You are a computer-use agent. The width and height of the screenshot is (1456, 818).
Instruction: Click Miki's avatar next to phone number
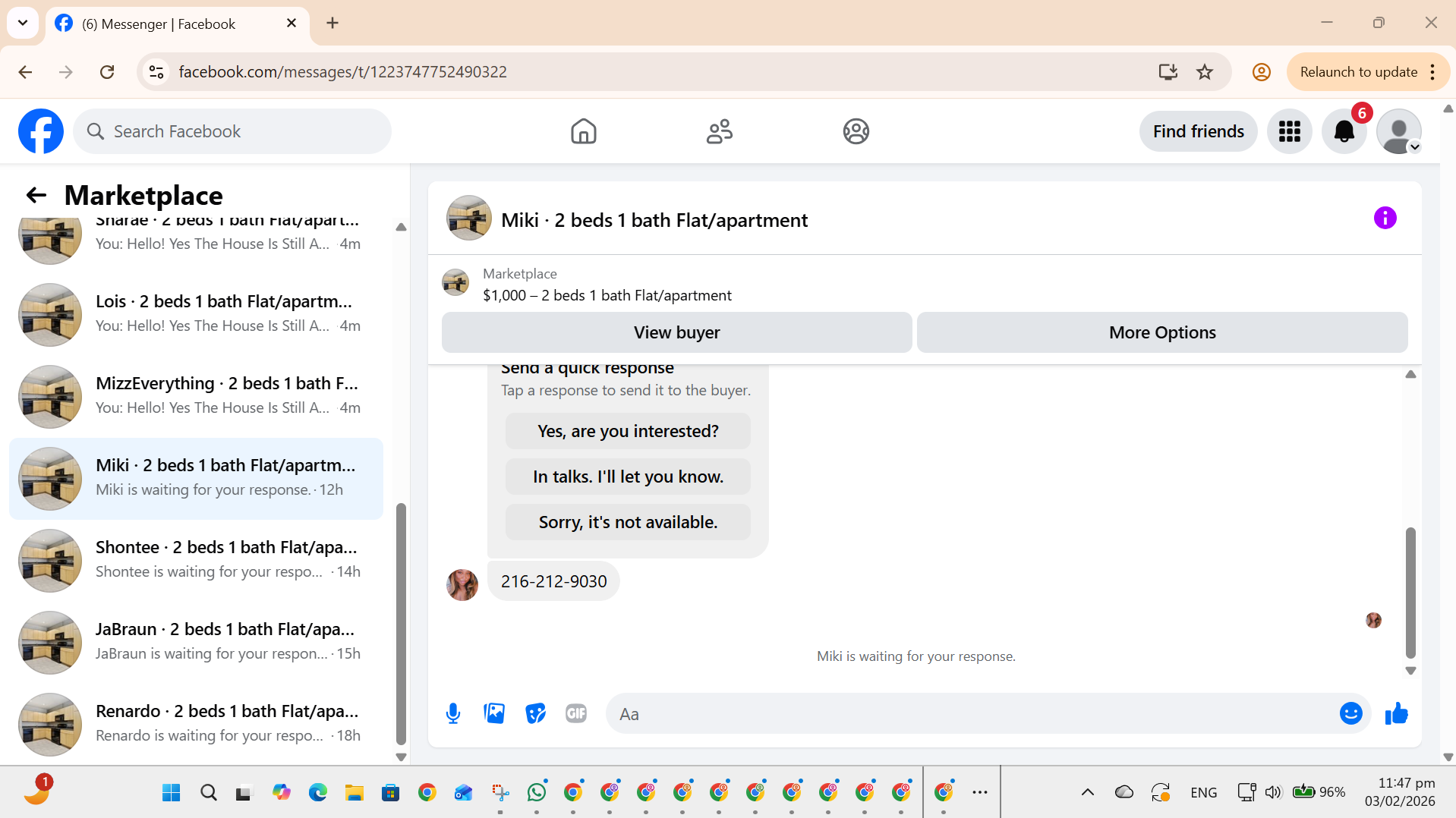tap(462, 584)
